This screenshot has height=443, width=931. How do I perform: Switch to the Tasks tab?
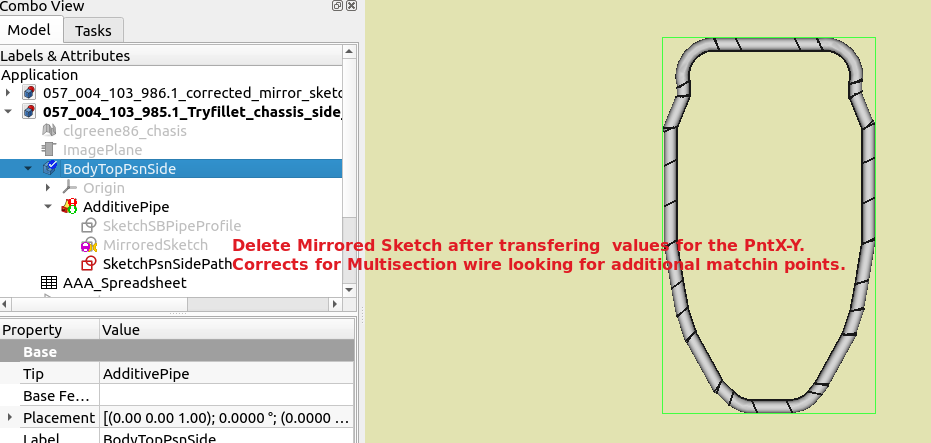tap(93, 31)
